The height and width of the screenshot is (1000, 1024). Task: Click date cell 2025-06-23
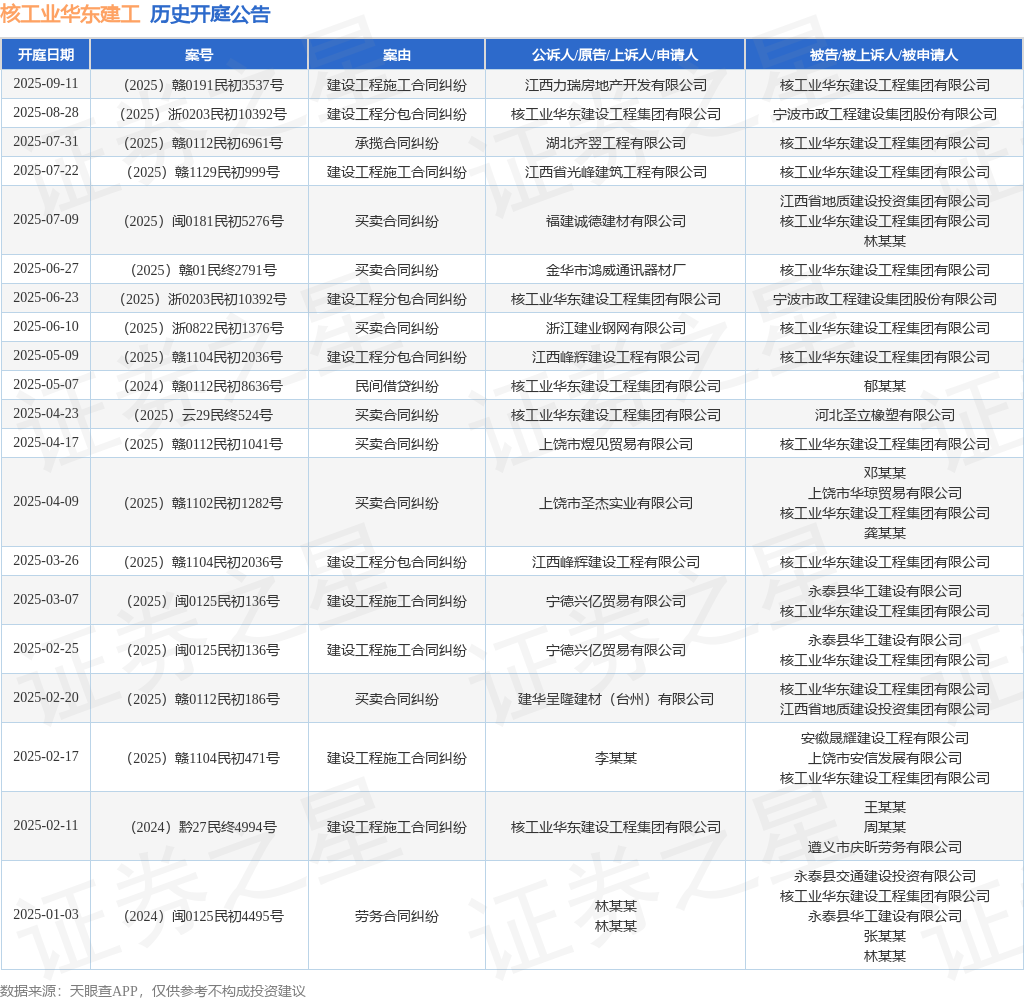(x=46, y=297)
